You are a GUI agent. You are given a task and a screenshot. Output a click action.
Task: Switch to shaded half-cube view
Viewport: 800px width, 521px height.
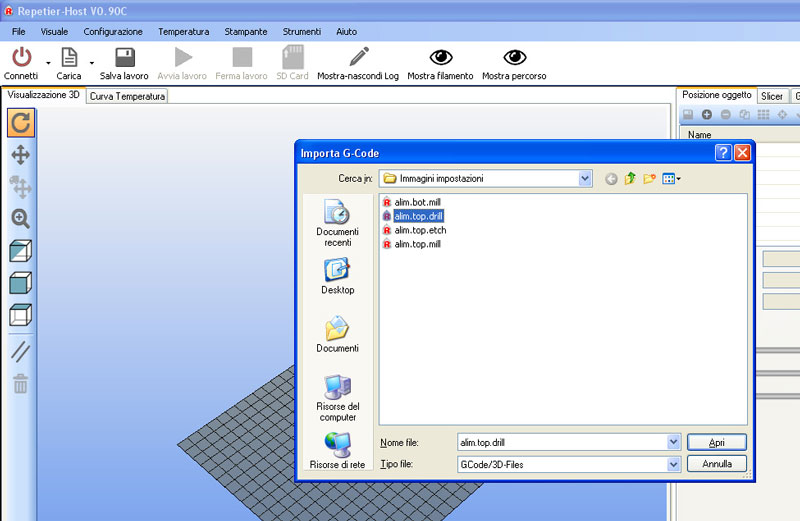pos(20,251)
